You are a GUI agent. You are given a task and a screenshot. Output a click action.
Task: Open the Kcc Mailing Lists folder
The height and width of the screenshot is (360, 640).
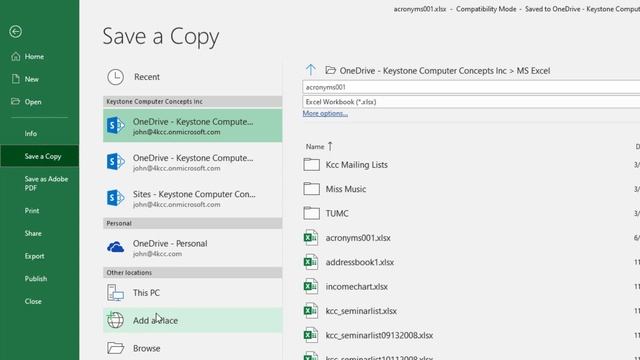pos(356,165)
